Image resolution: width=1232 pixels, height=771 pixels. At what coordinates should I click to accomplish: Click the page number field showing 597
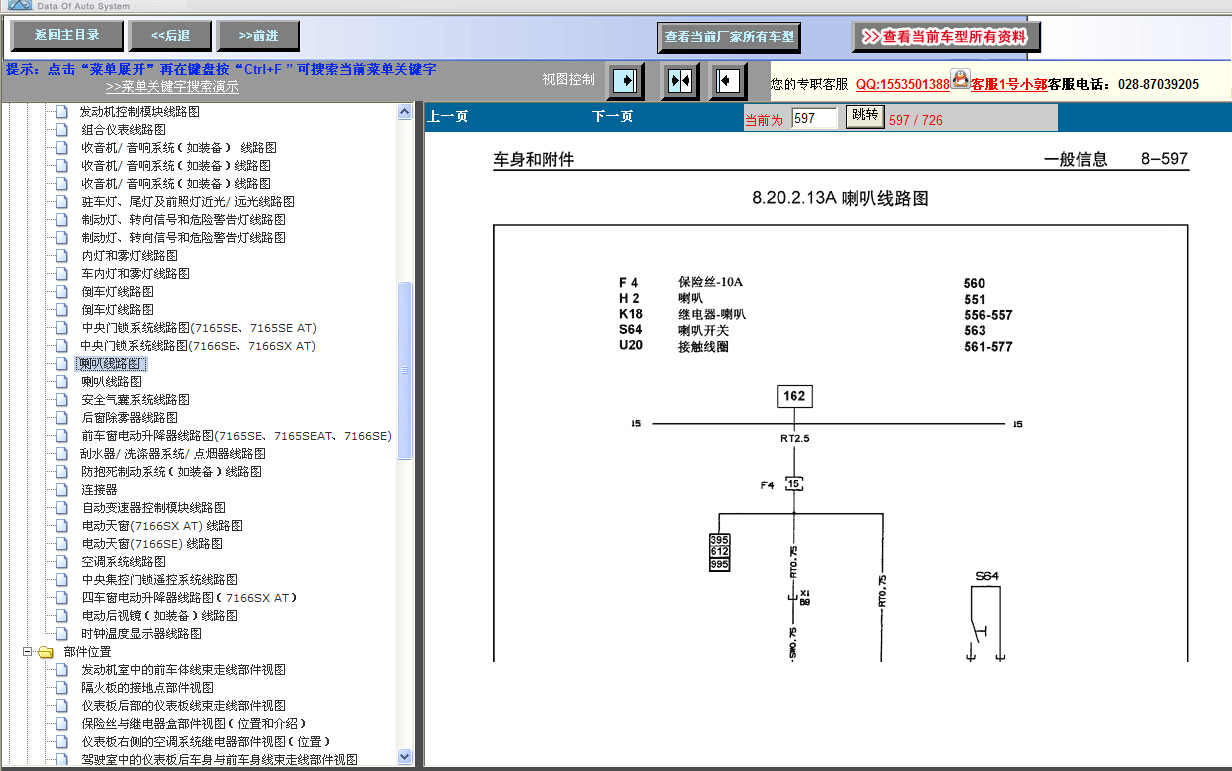pos(814,118)
